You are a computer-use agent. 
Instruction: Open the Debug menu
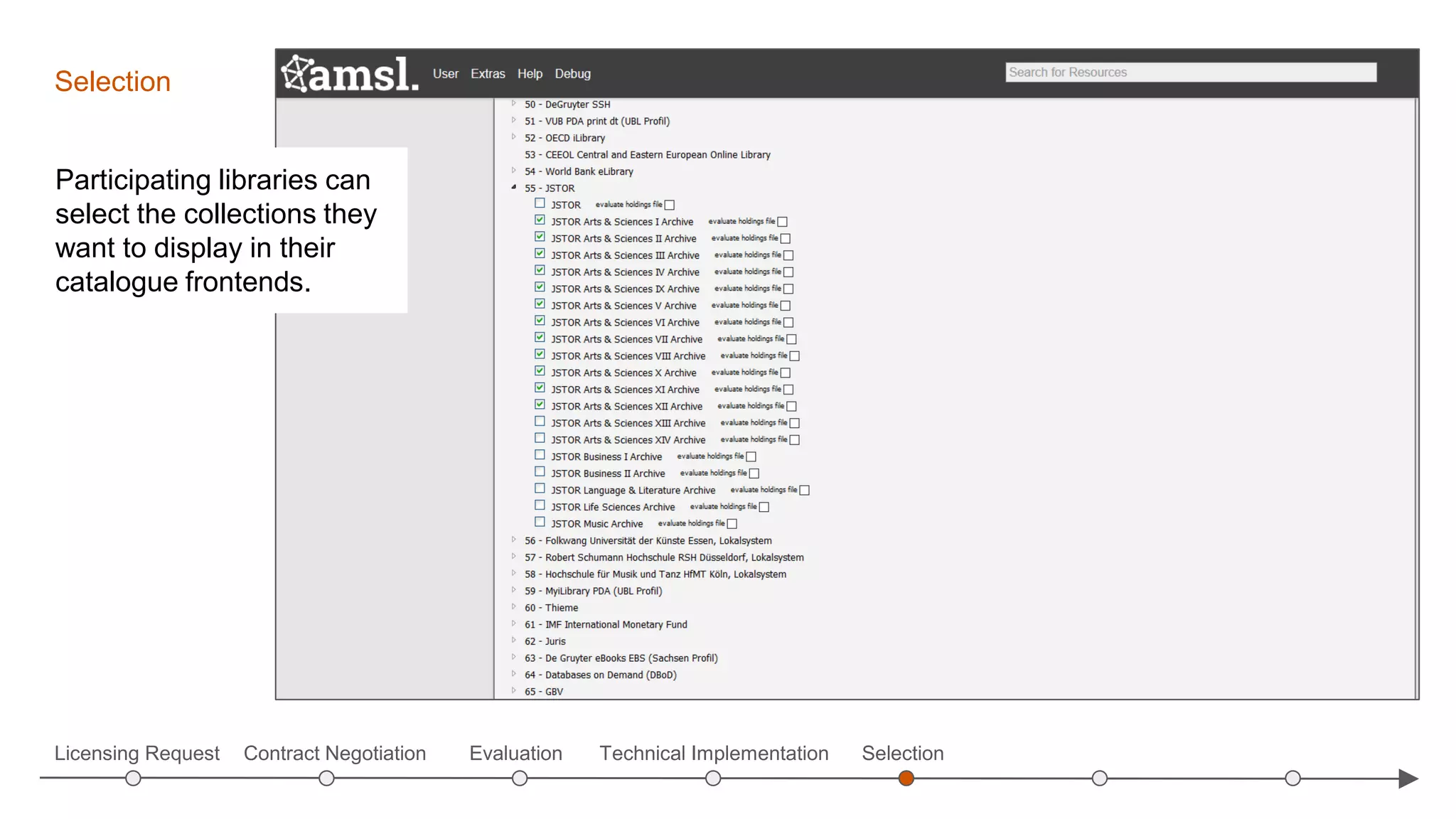point(572,74)
